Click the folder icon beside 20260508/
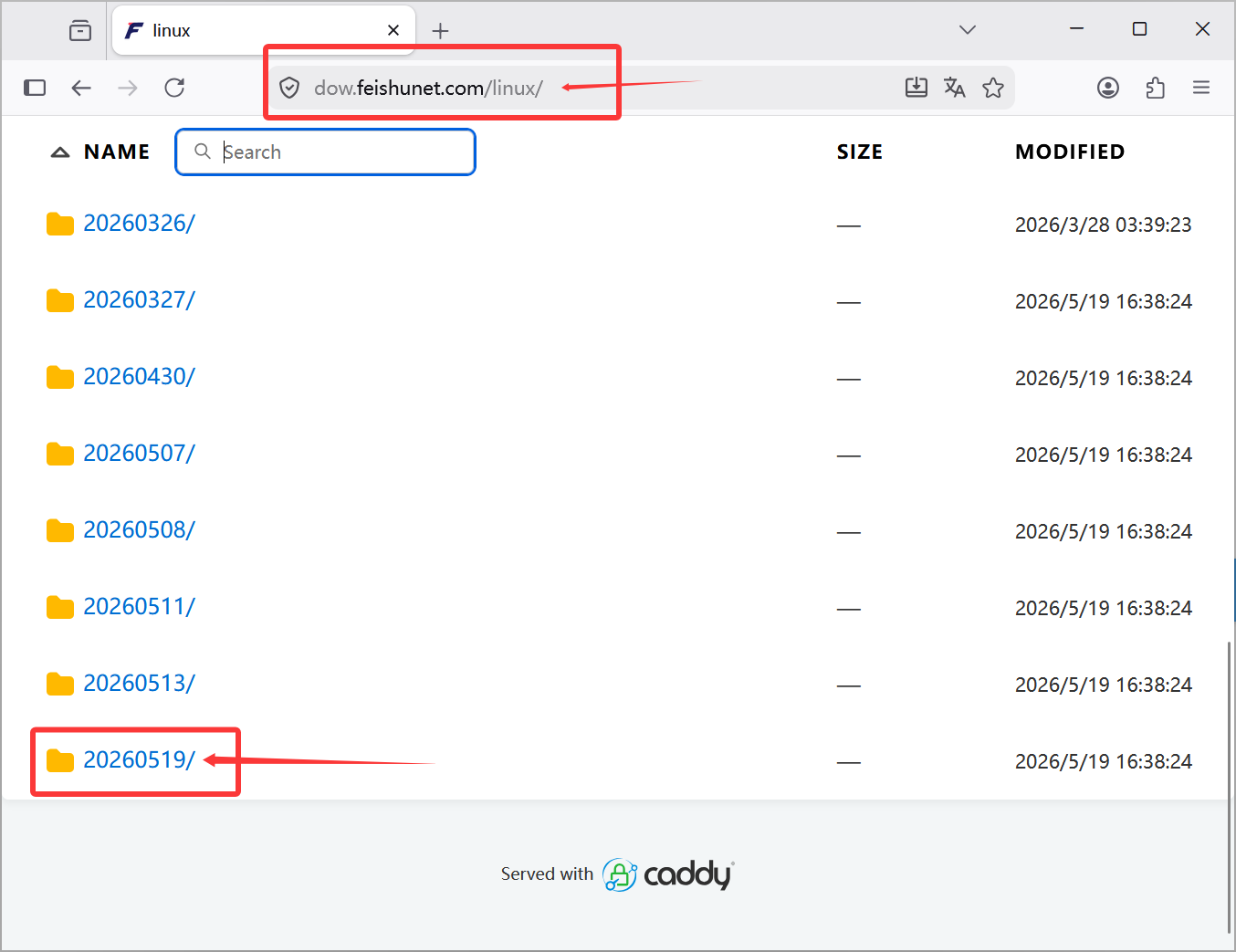 tap(60, 530)
